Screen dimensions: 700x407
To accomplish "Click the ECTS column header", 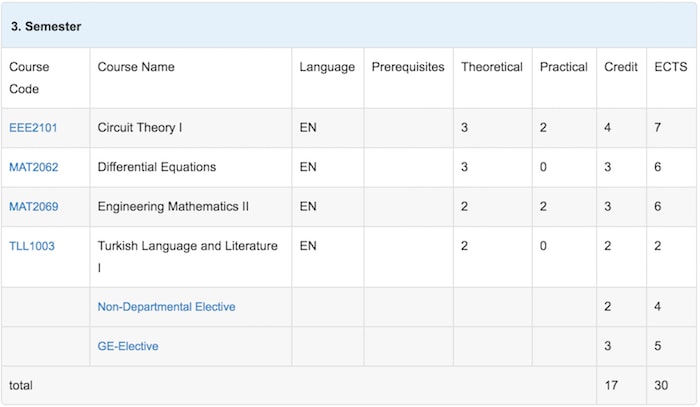I will 671,67.
